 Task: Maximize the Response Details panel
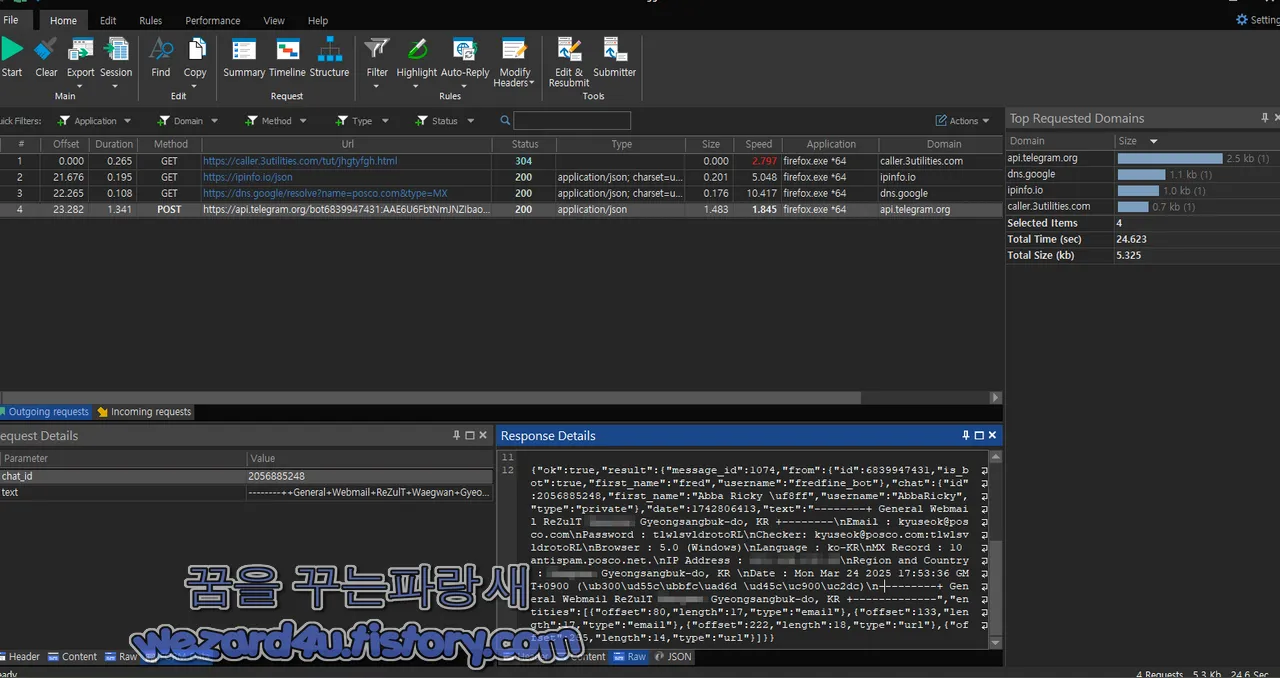(x=979, y=436)
